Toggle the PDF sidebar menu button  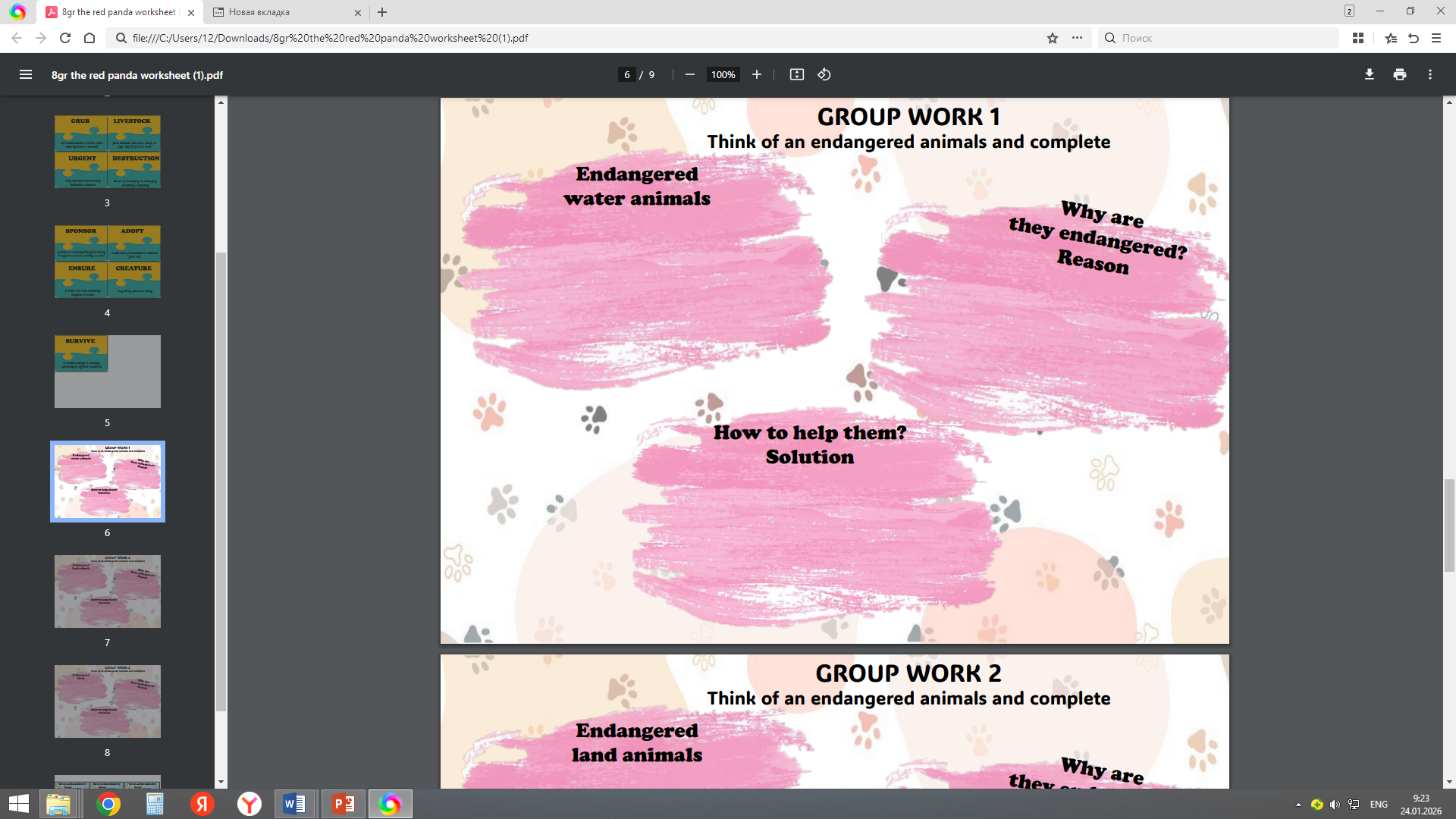click(x=26, y=74)
